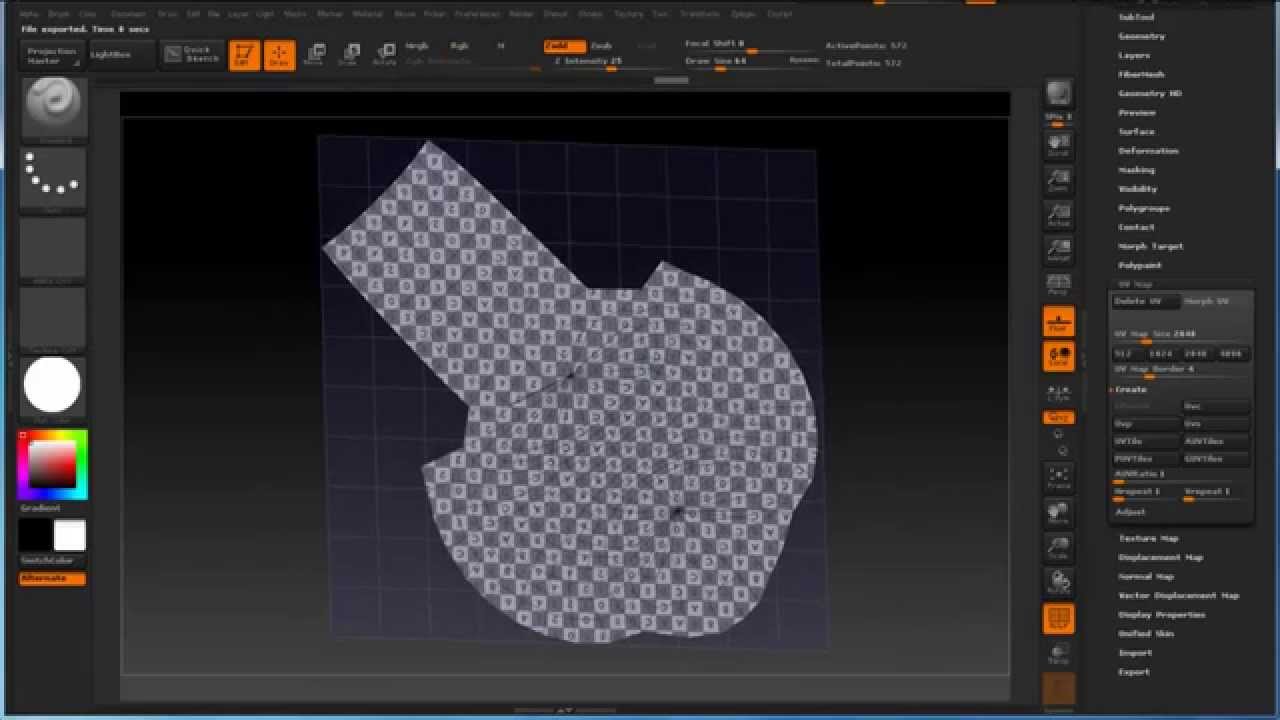Activate the Draw mode button

pyautogui.click(x=279, y=56)
